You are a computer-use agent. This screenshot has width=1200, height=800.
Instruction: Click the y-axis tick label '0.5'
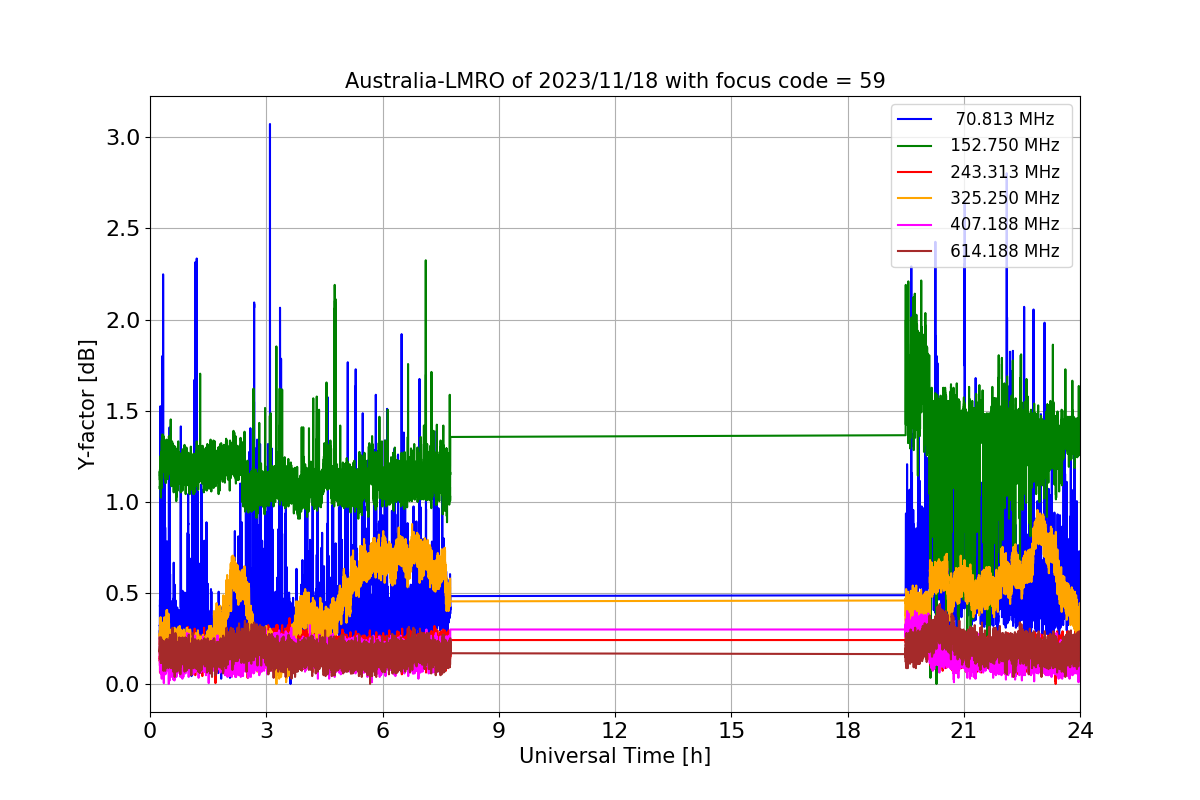pos(124,594)
